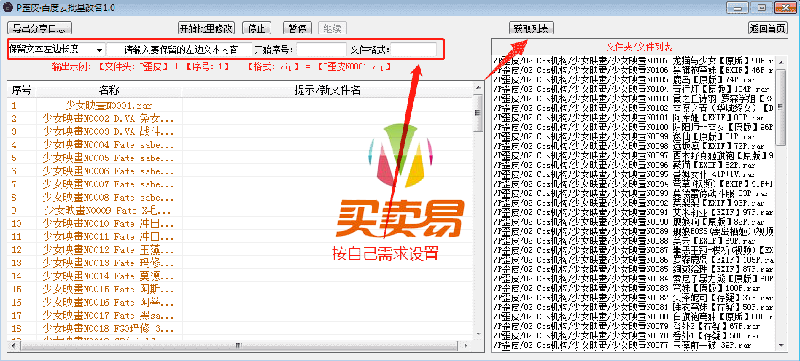Focus the left-side text length input field
Viewport: 800px width, 361px height.
tap(180, 49)
